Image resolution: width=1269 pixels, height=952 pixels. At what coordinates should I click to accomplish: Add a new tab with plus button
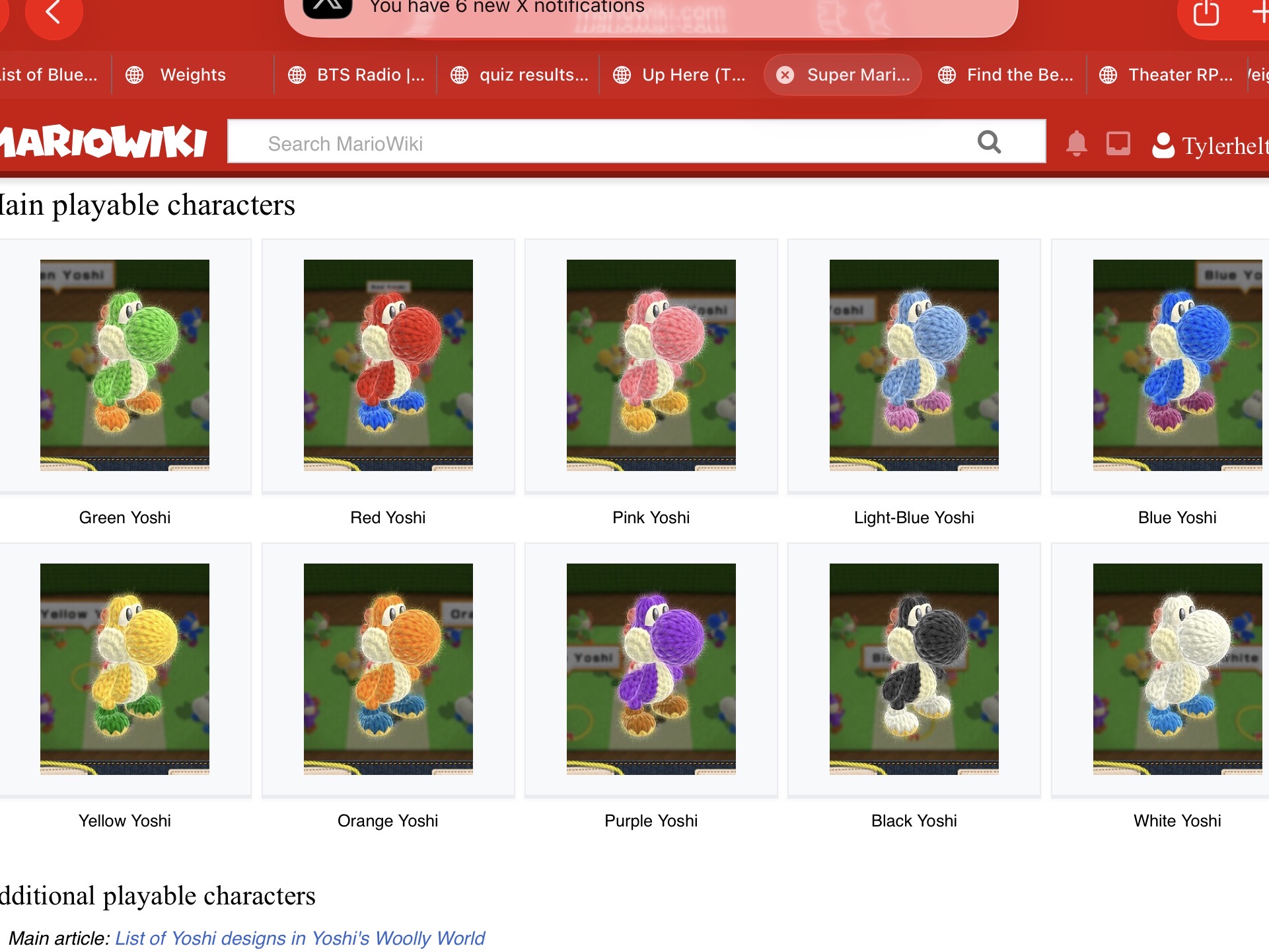[1260, 12]
